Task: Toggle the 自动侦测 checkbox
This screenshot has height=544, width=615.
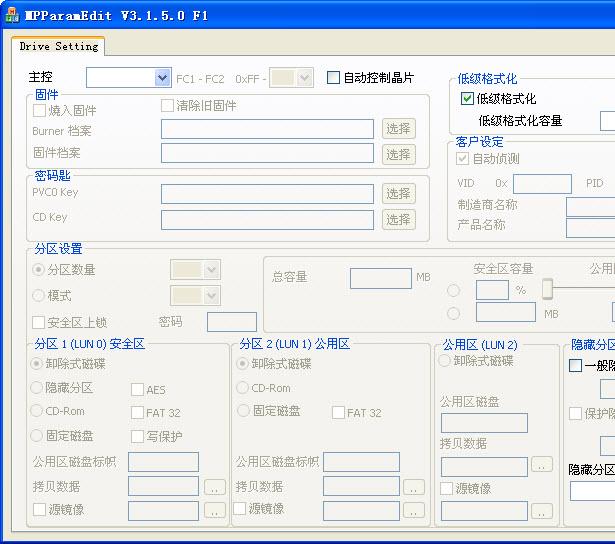Action: (x=462, y=158)
